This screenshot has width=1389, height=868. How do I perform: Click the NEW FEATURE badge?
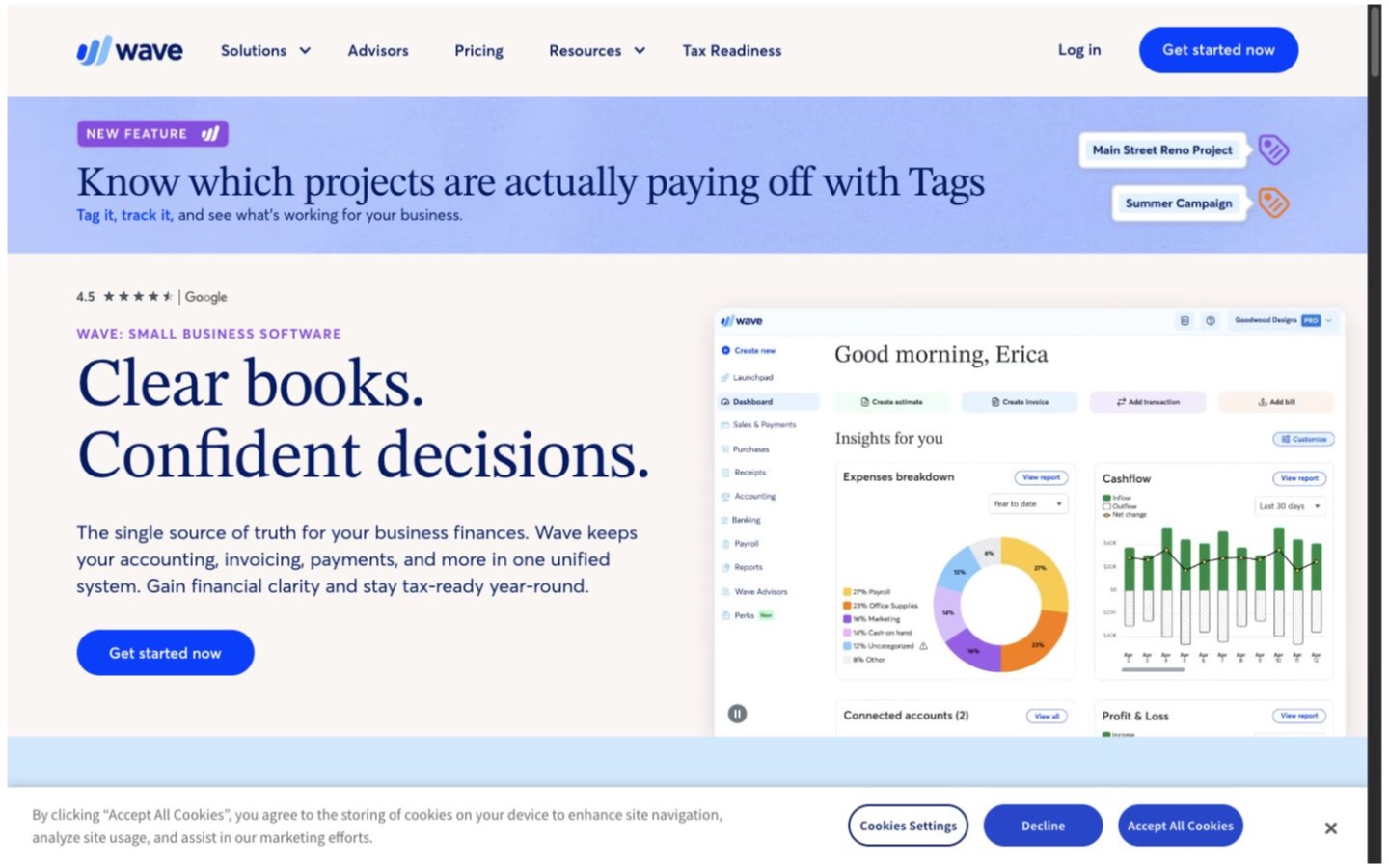tap(152, 133)
